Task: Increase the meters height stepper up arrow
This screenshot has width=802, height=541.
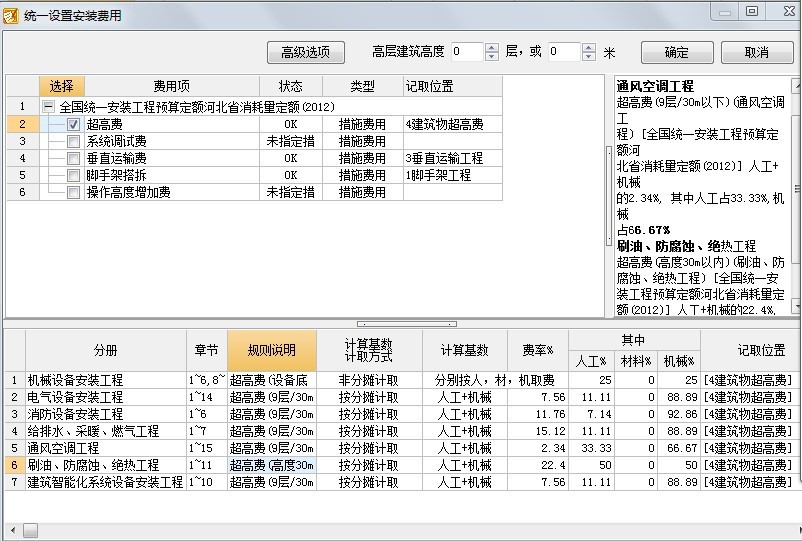Action: point(589,48)
